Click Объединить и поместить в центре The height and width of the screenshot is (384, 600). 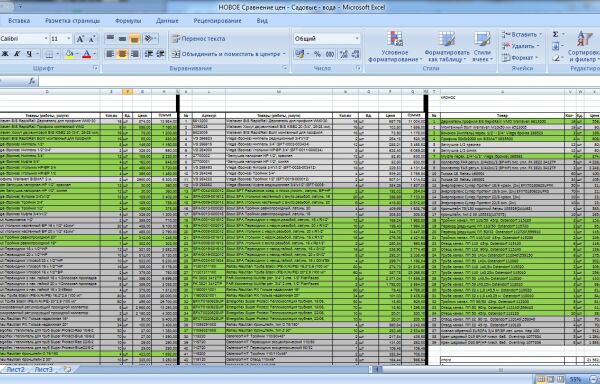(x=226, y=54)
